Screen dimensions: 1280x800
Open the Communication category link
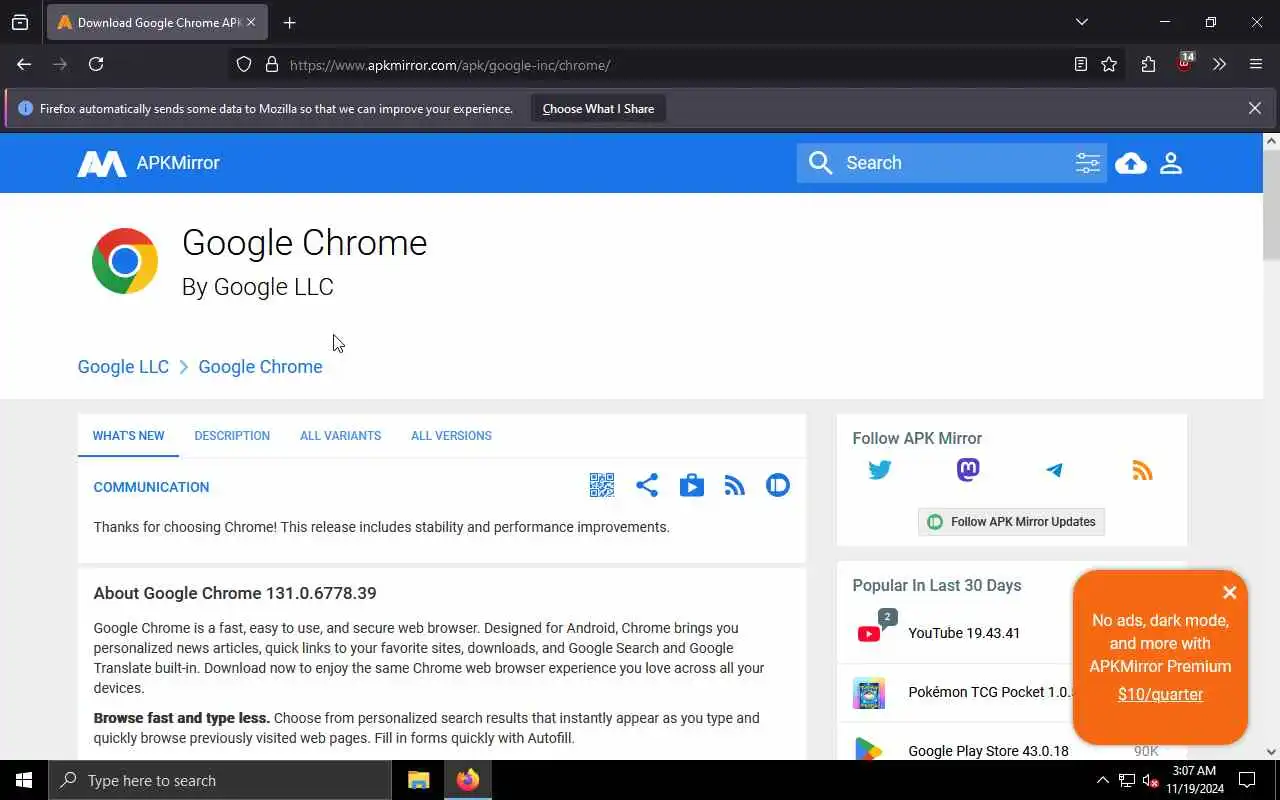(151, 487)
